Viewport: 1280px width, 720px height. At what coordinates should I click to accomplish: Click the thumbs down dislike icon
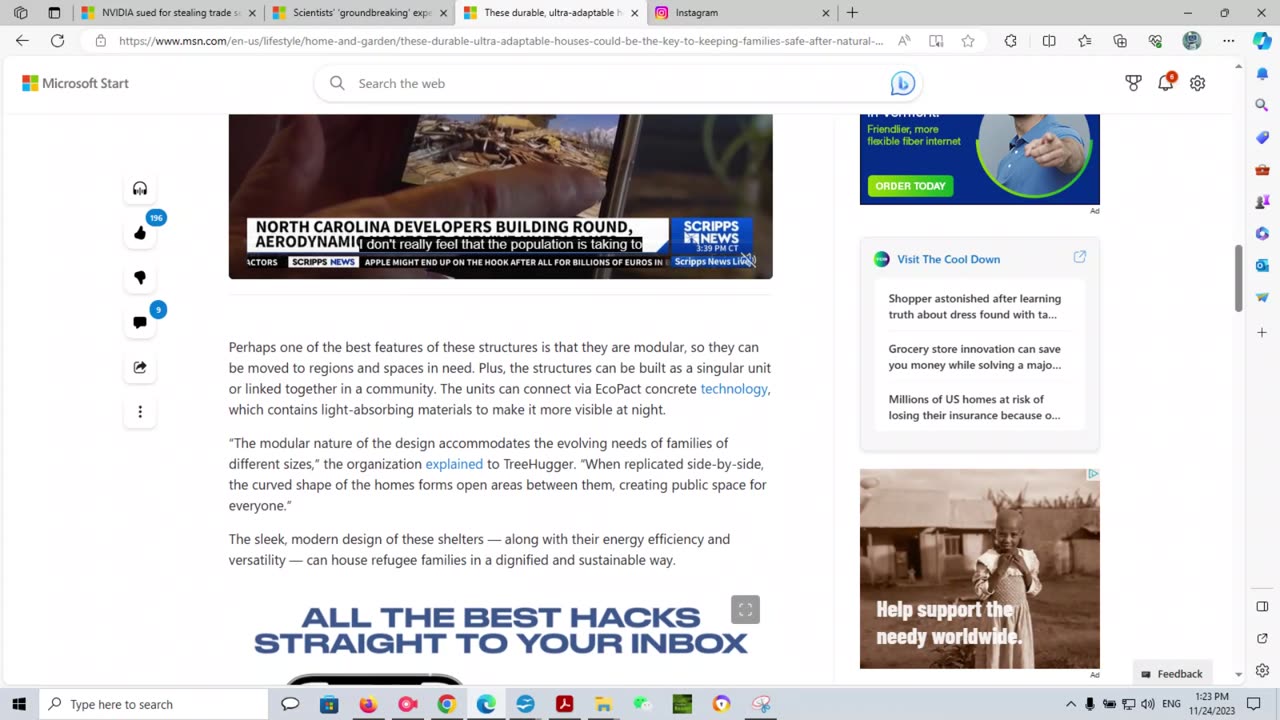click(140, 278)
